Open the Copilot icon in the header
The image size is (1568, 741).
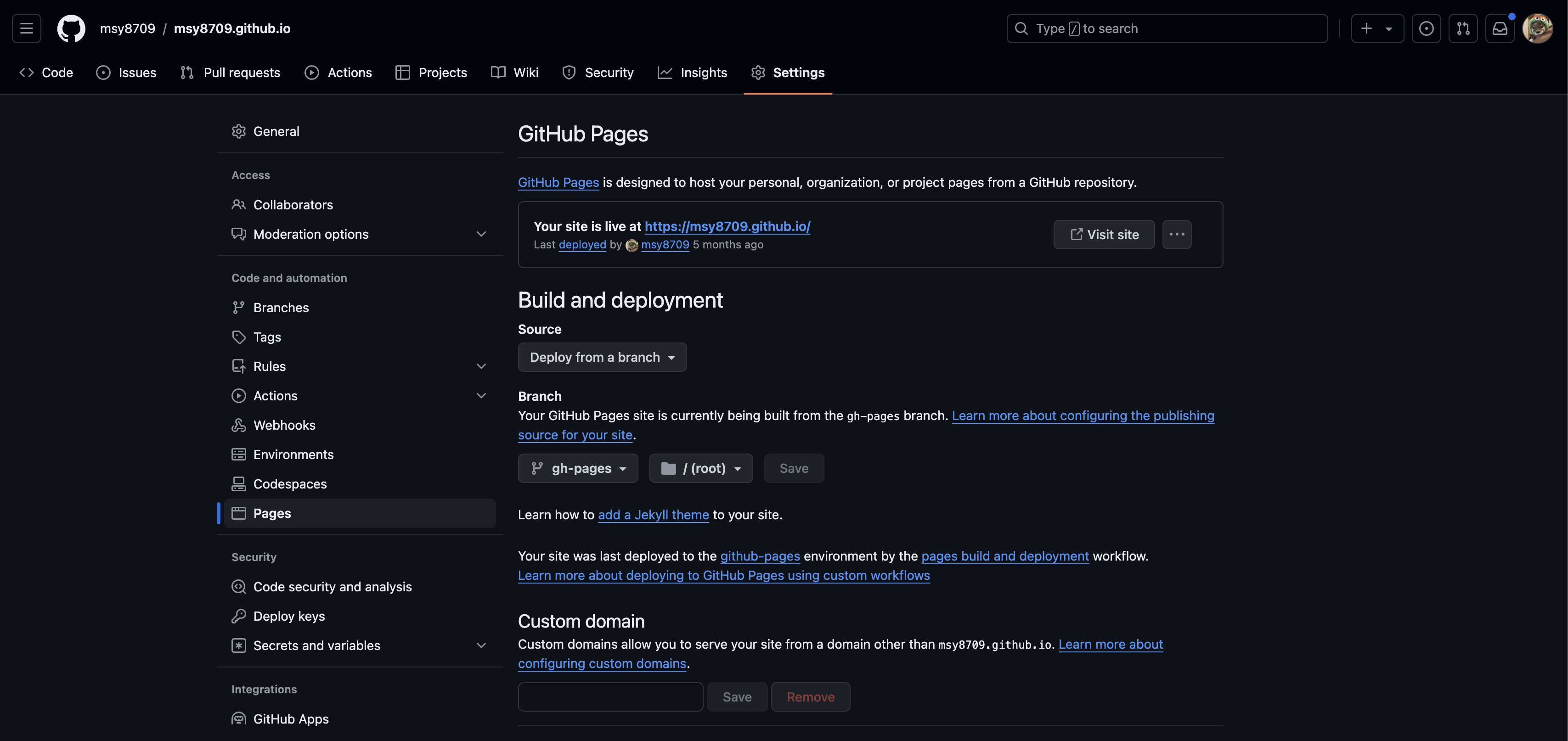pyautogui.click(x=1426, y=28)
